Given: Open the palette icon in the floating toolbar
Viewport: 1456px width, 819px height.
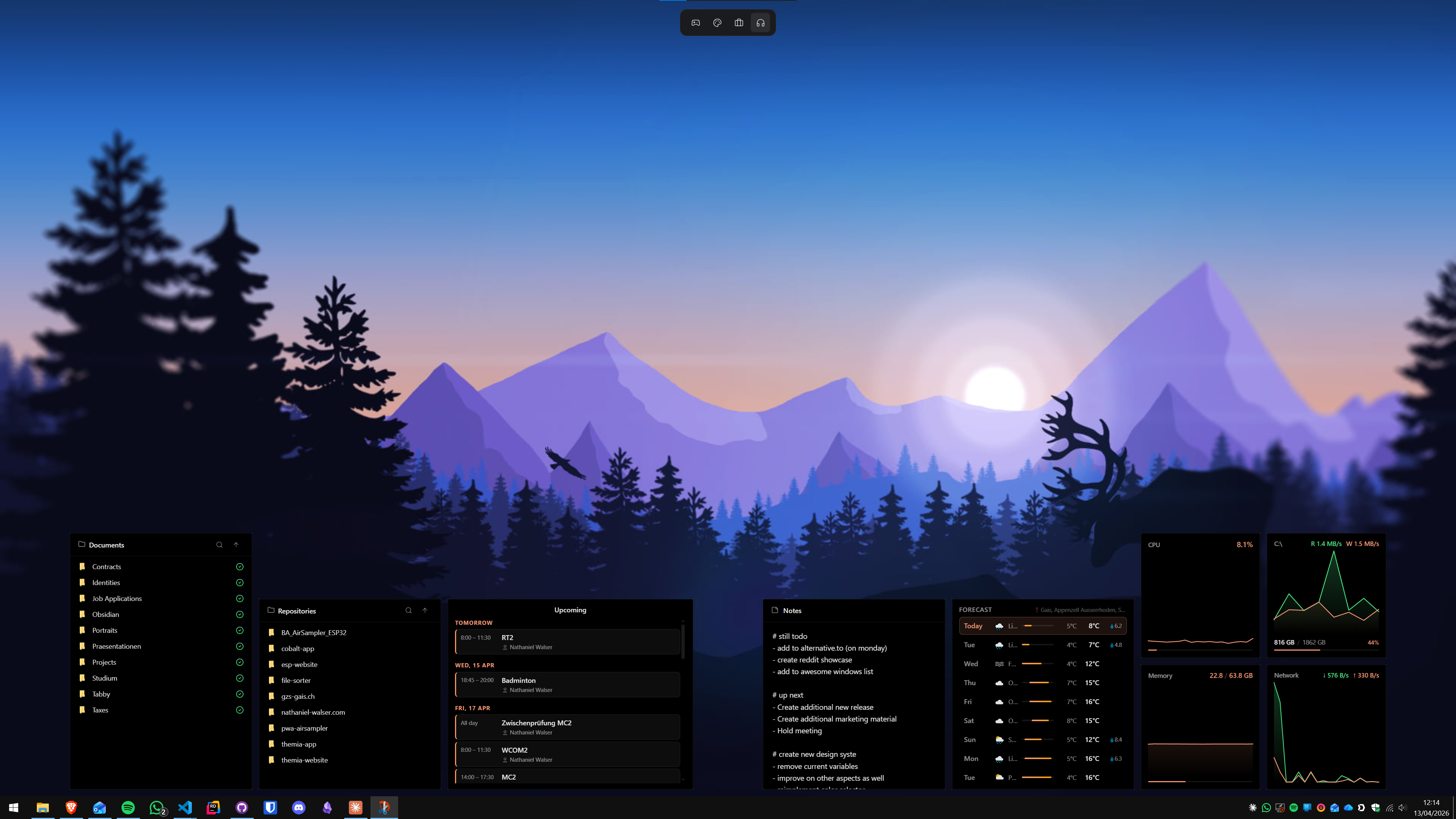Looking at the screenshot, I should [717, 23].
